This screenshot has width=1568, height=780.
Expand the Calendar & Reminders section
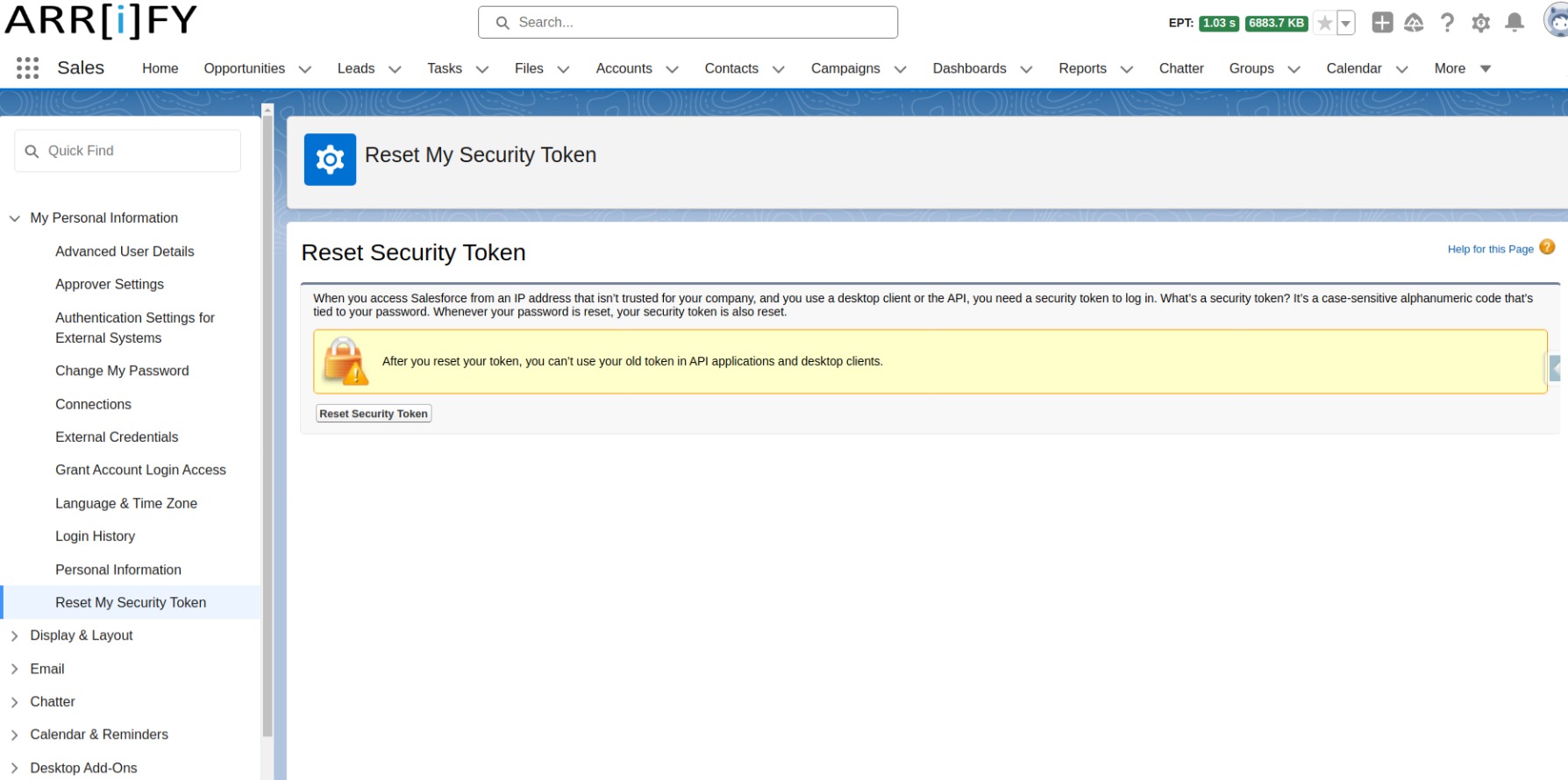pyautogui.click(x=15, y=734)
